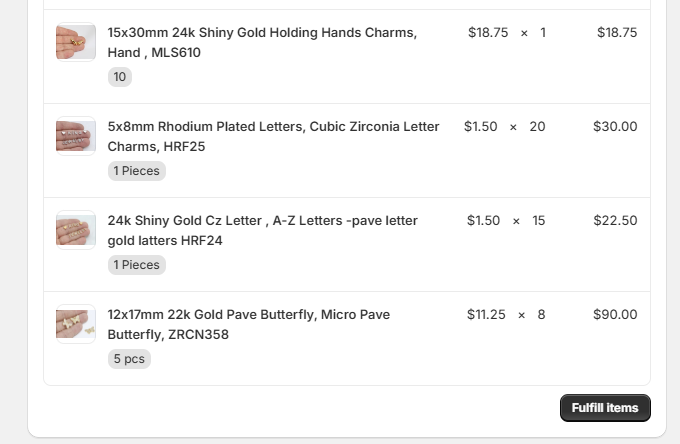This screenshot has height=444, width=680.
Task: Open the 15x30mm Holding Hands Charms title
Action: pos(262,42)
